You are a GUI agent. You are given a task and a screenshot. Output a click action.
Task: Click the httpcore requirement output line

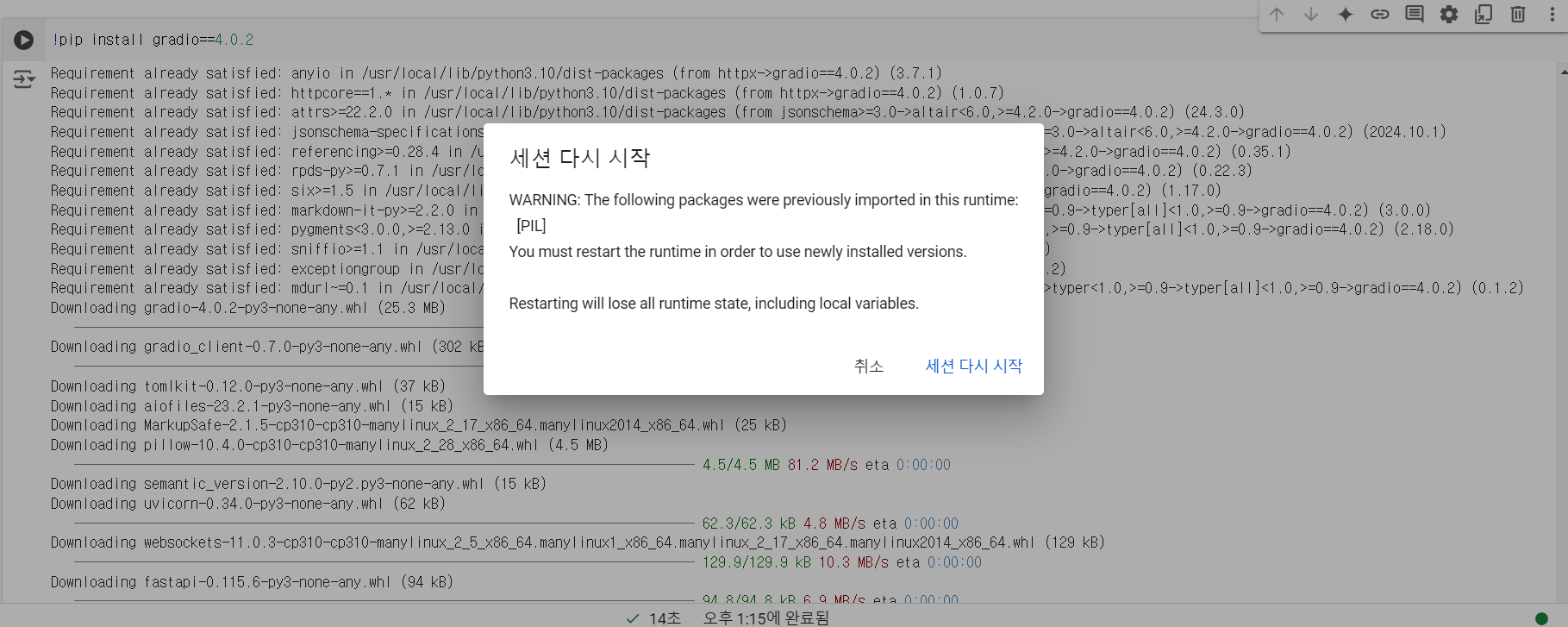point(528,93)
